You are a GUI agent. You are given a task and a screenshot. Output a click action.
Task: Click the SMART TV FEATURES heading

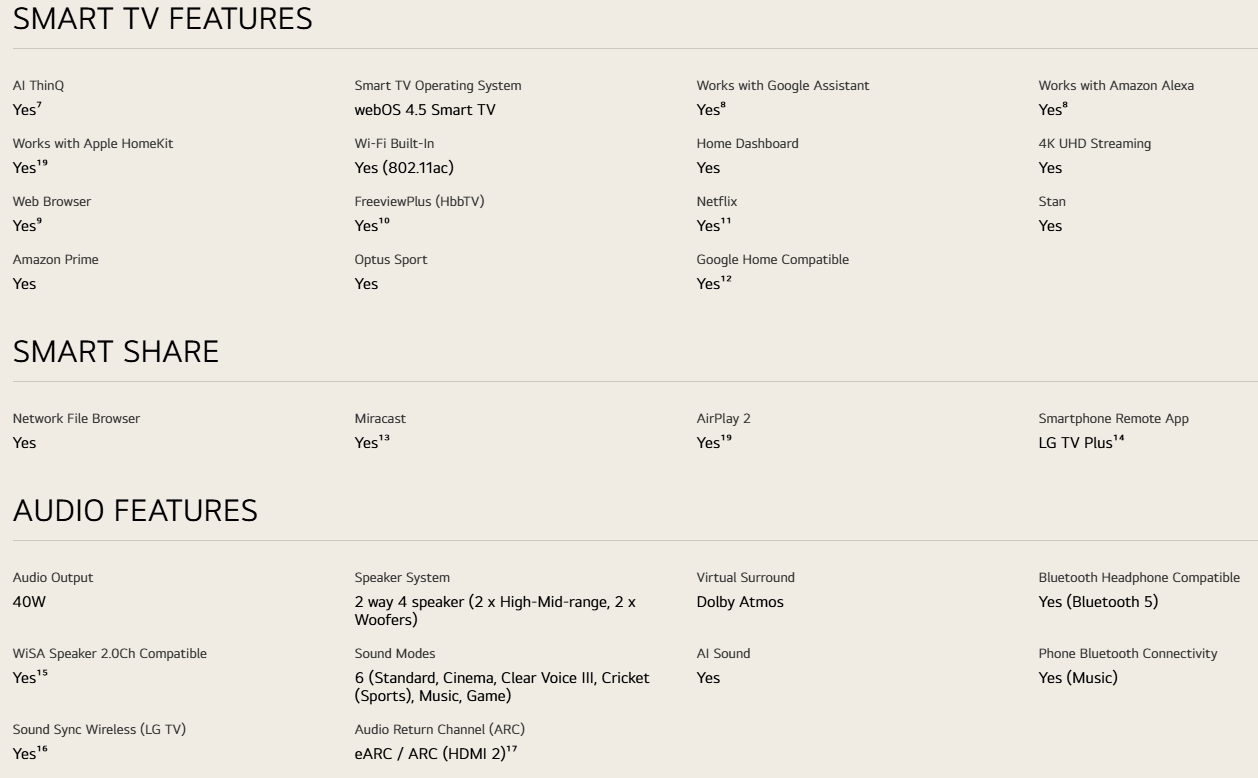pos(163,18)
